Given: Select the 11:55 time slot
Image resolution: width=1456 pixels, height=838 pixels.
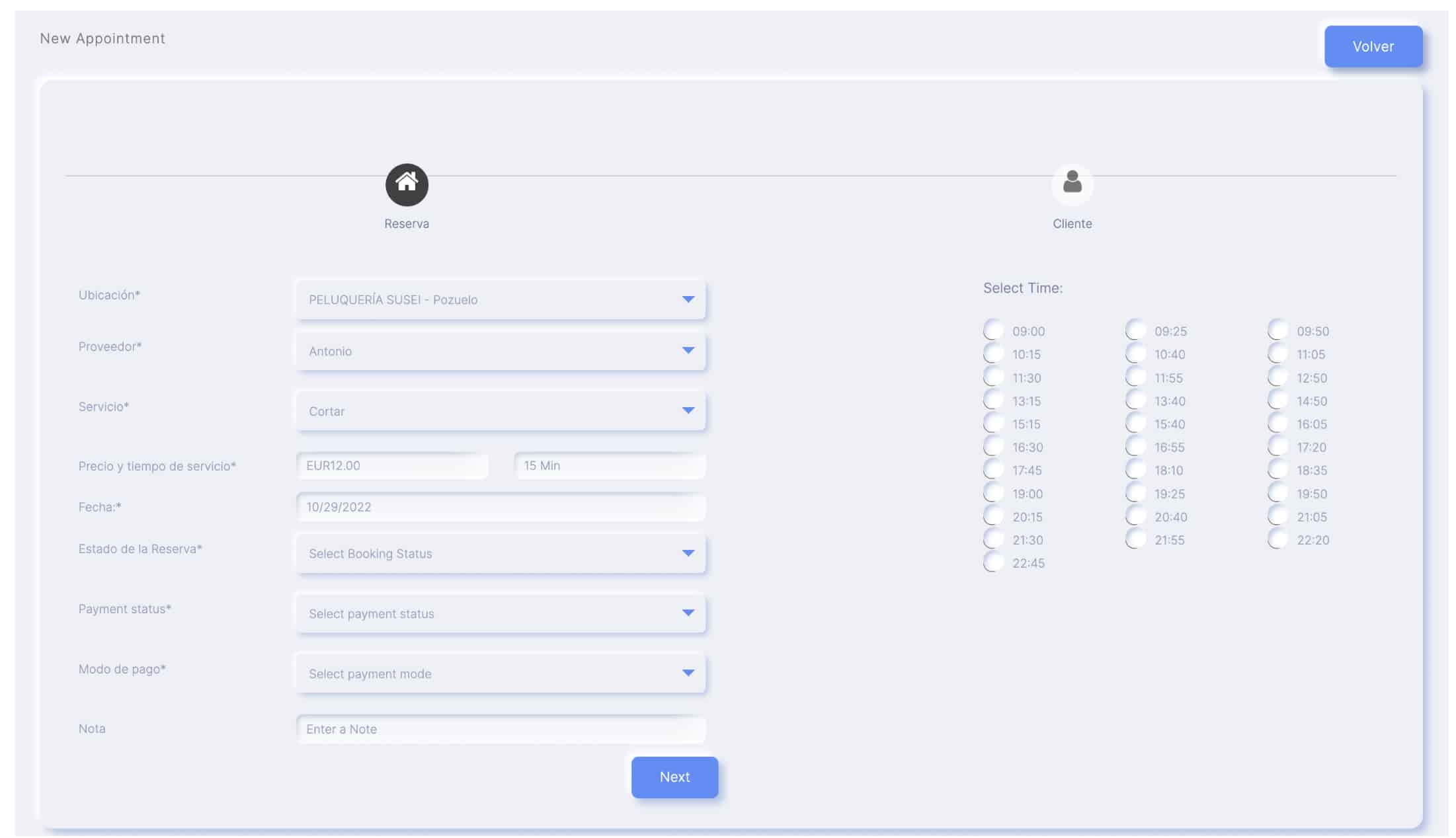Looking at the screenshot, I should [1135, 377].
